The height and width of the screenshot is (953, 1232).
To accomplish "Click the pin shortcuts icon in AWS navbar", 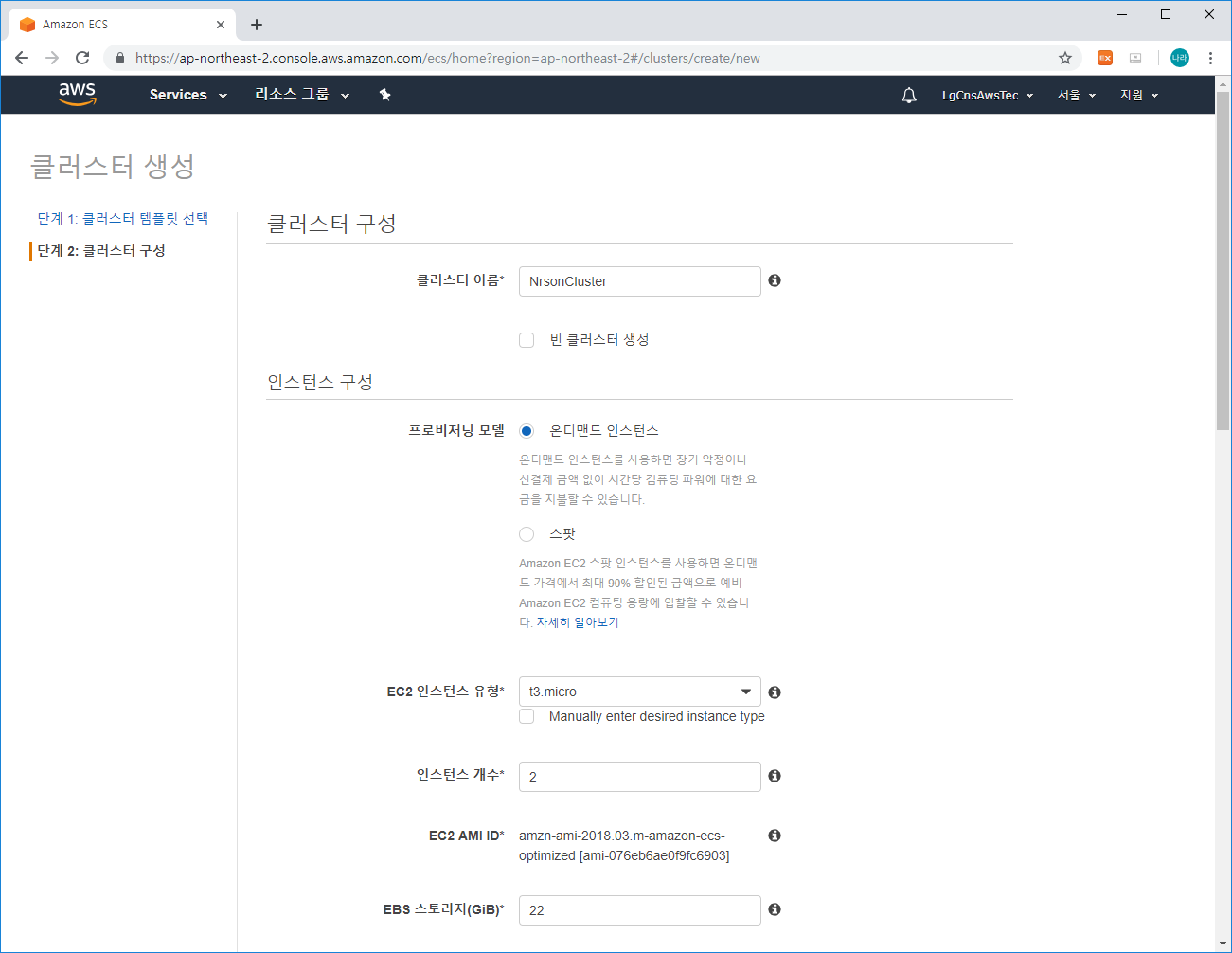I will click(x=384, y=95).
